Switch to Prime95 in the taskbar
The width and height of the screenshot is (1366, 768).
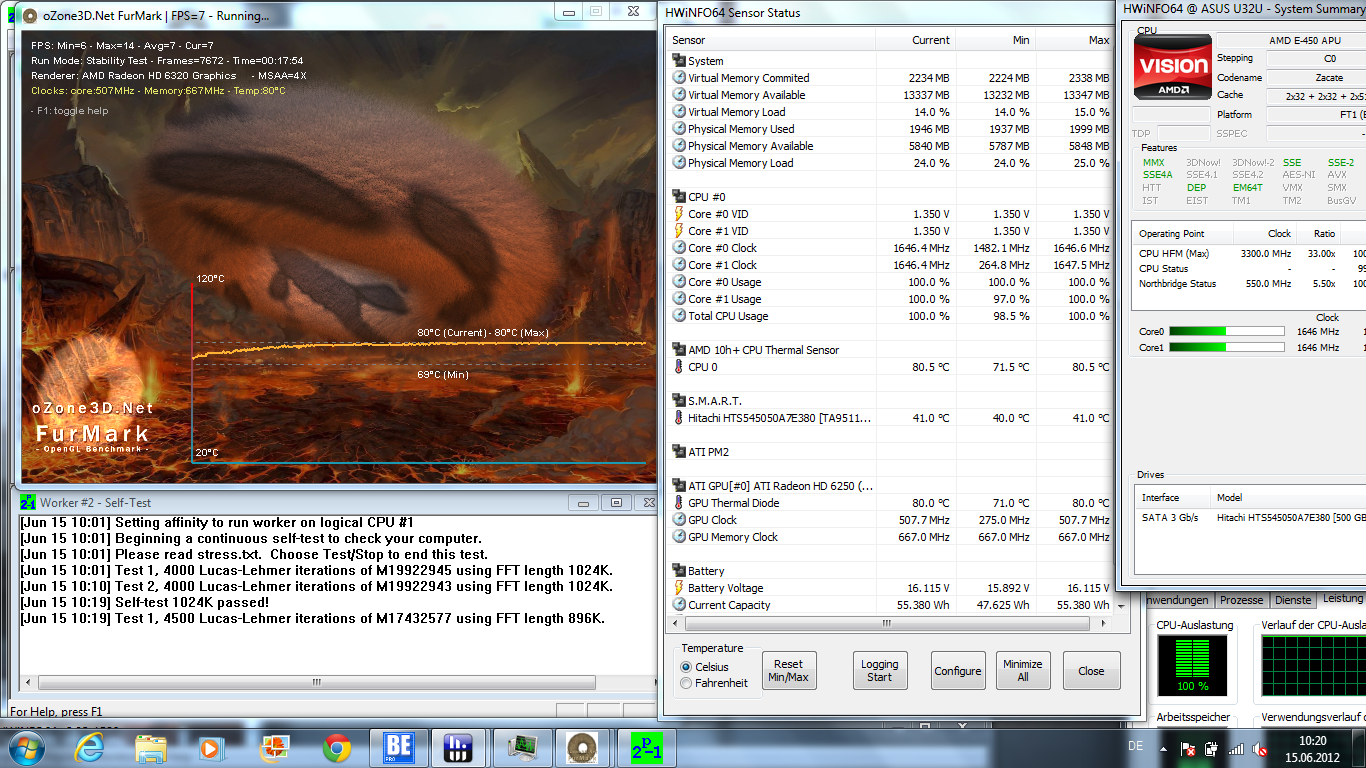tap(647, 747)
